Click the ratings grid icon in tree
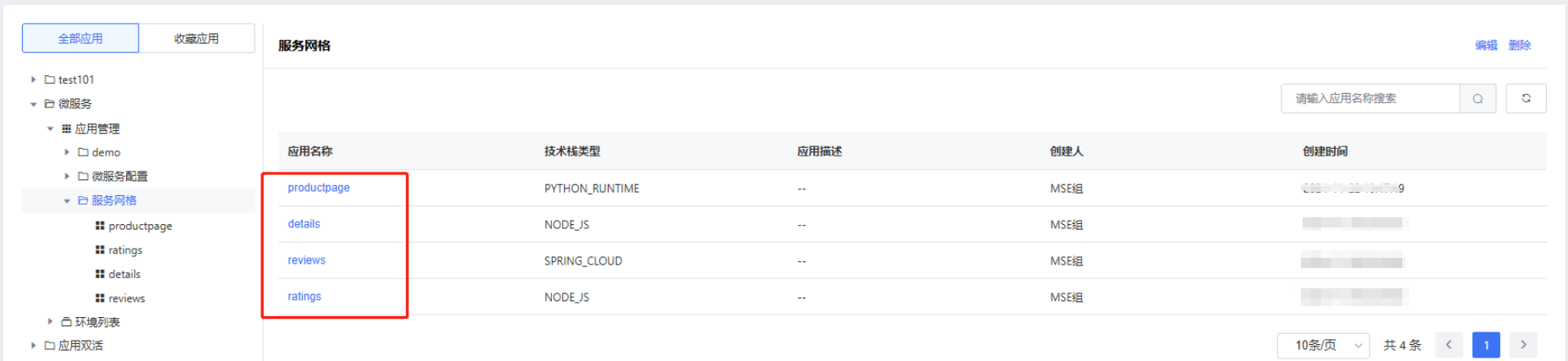Screen dimensions: 1568x361 100,250
